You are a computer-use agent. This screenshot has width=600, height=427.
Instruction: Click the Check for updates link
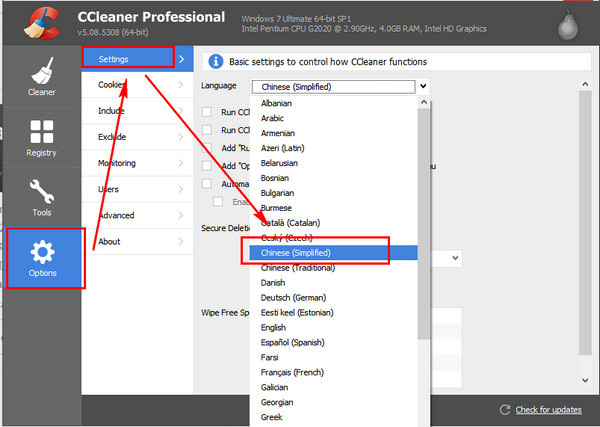tap(548, 410)
